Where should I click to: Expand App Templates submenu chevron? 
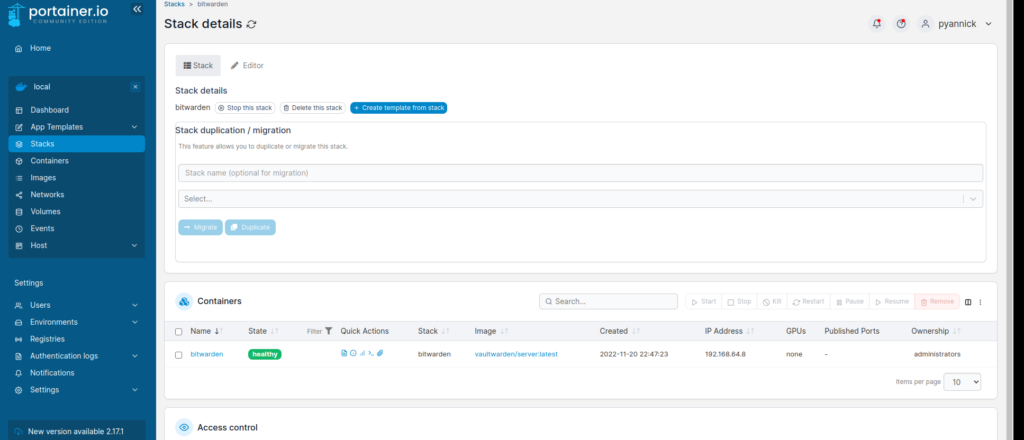tap(135, 127)
